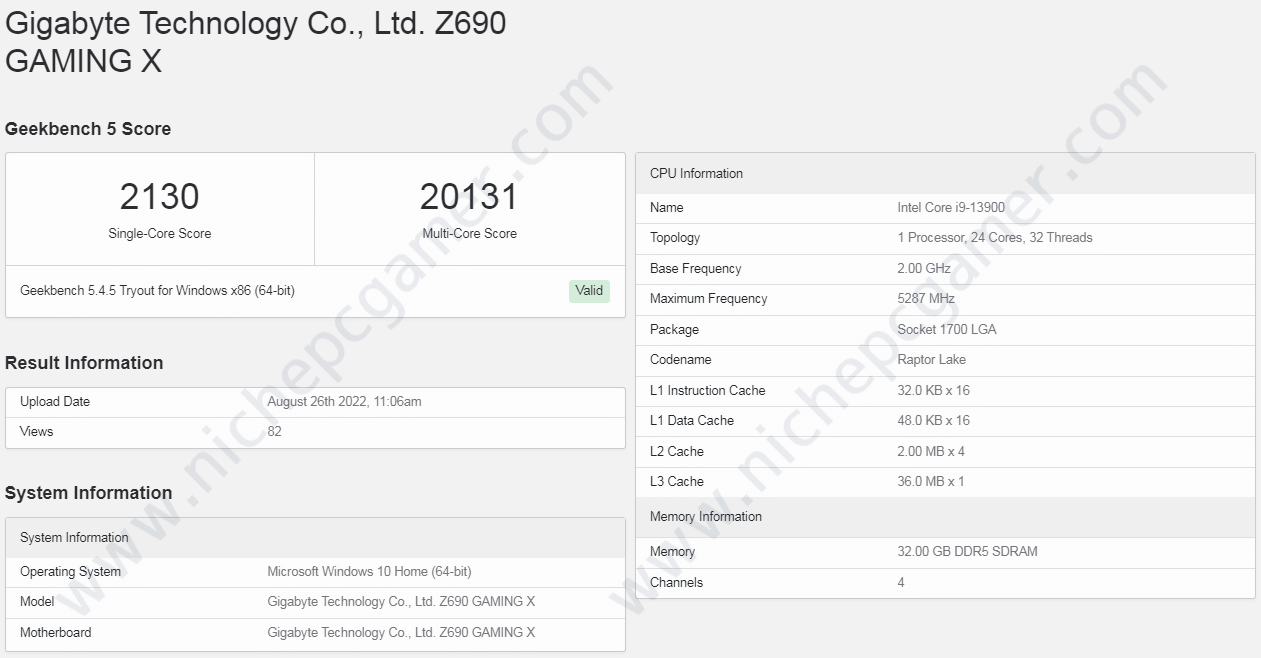
Task: Click the CPU Information table header
Action: (696, 174)
